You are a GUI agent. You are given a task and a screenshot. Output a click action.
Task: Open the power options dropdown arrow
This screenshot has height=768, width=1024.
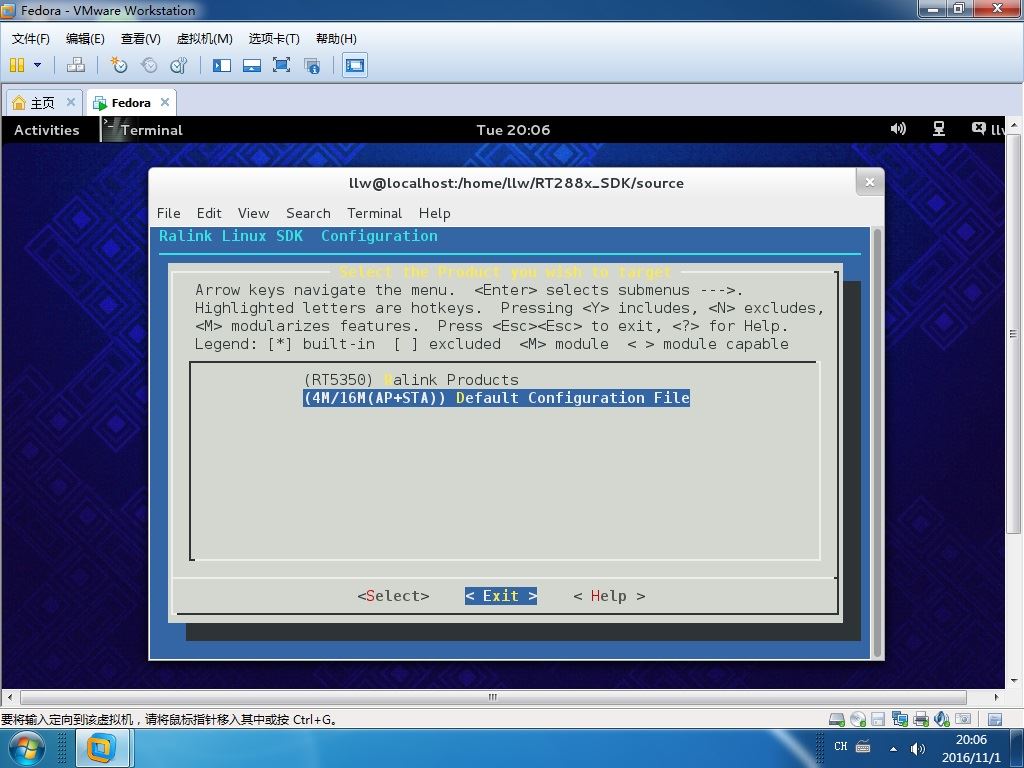[x=37, y=65]
